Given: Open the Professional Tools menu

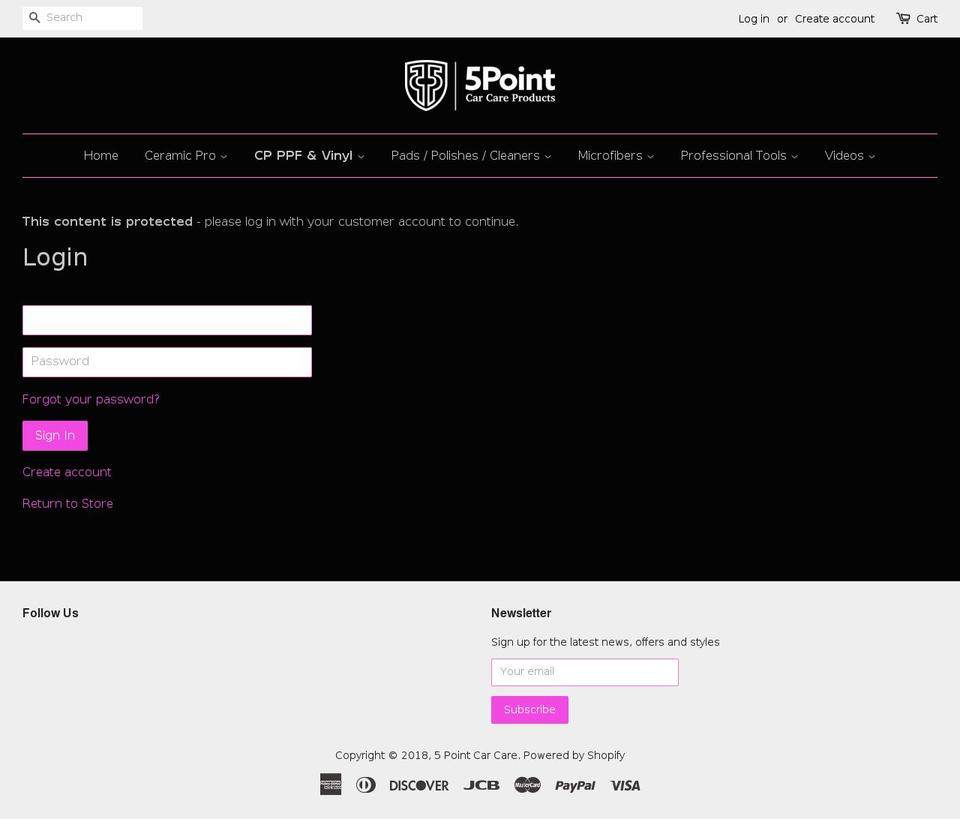Looking at the screenshot, I should (733, 155).
